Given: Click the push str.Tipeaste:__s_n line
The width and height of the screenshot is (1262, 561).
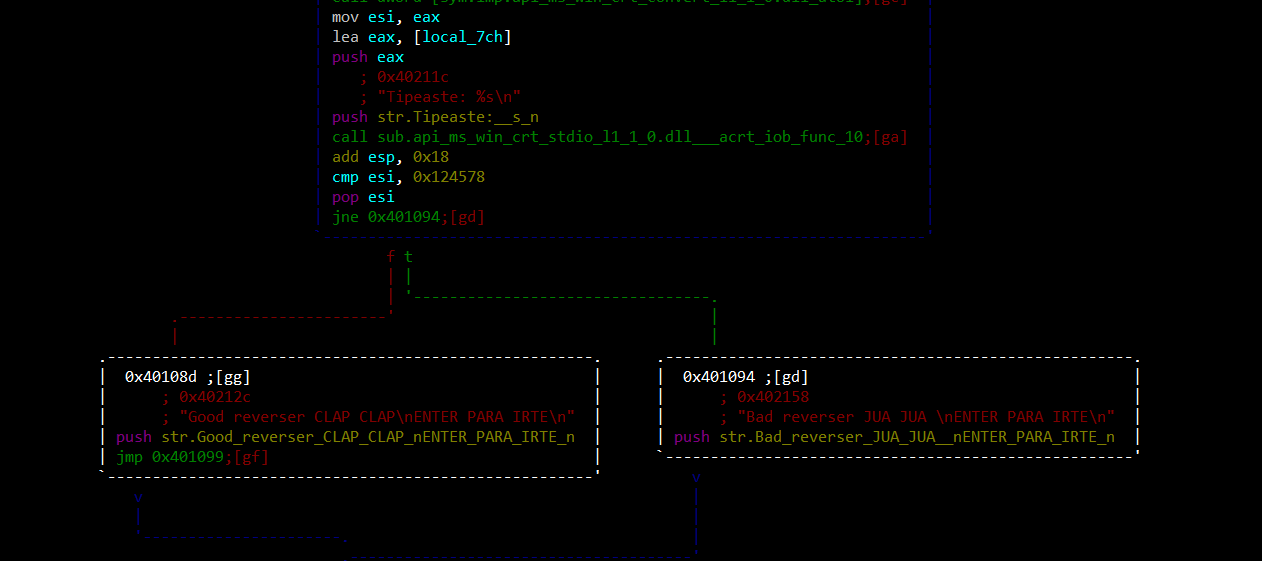Looking at the screenshot, I should [435, 117].
